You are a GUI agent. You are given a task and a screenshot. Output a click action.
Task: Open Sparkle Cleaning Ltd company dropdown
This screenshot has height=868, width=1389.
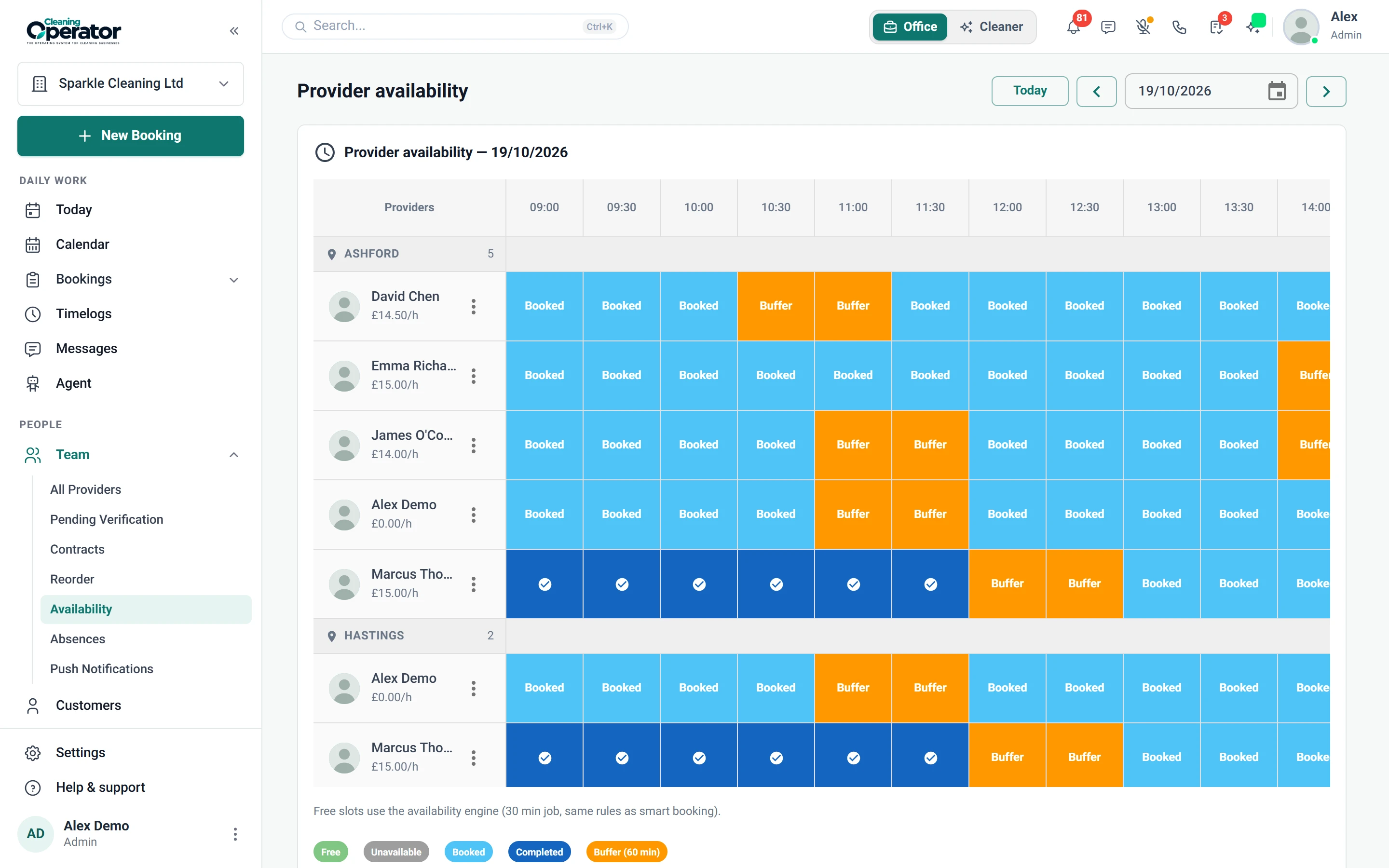pyautogui.click(x=130, y=84)
